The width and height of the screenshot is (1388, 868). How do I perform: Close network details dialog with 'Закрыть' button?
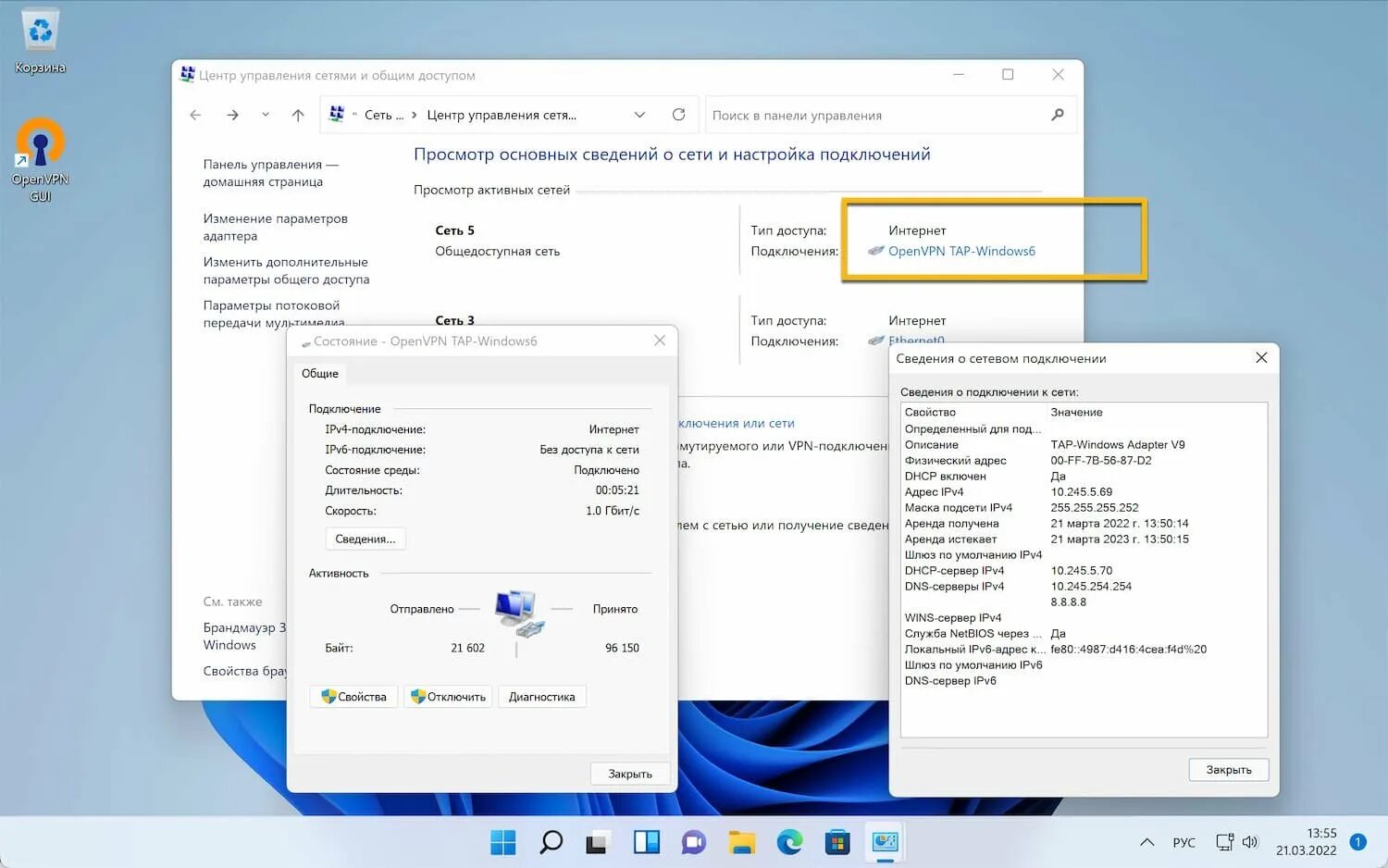pyautogui.click(x=1228, y=770)
